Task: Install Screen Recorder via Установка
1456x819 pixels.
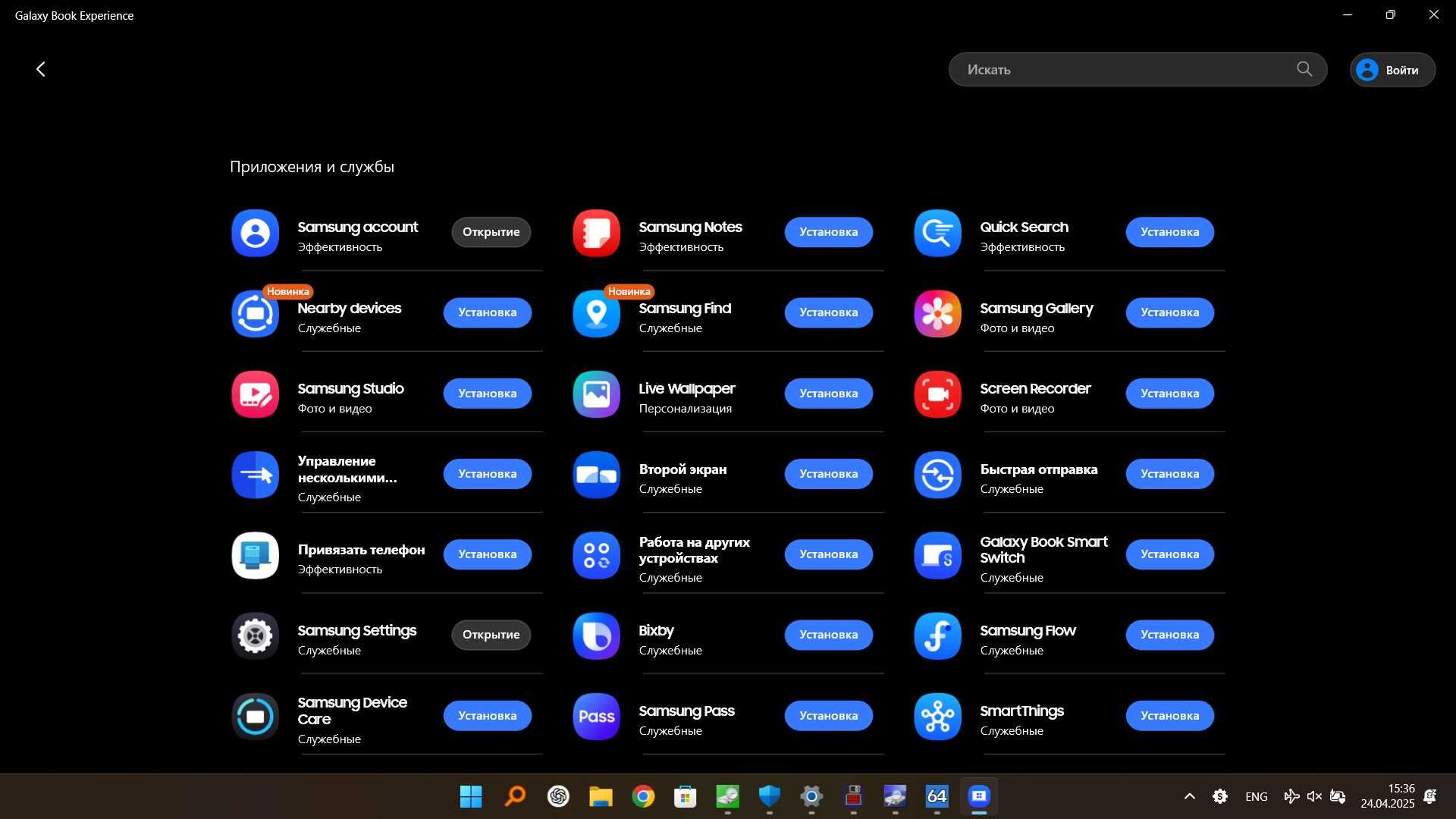Action: pos(1169,394)
